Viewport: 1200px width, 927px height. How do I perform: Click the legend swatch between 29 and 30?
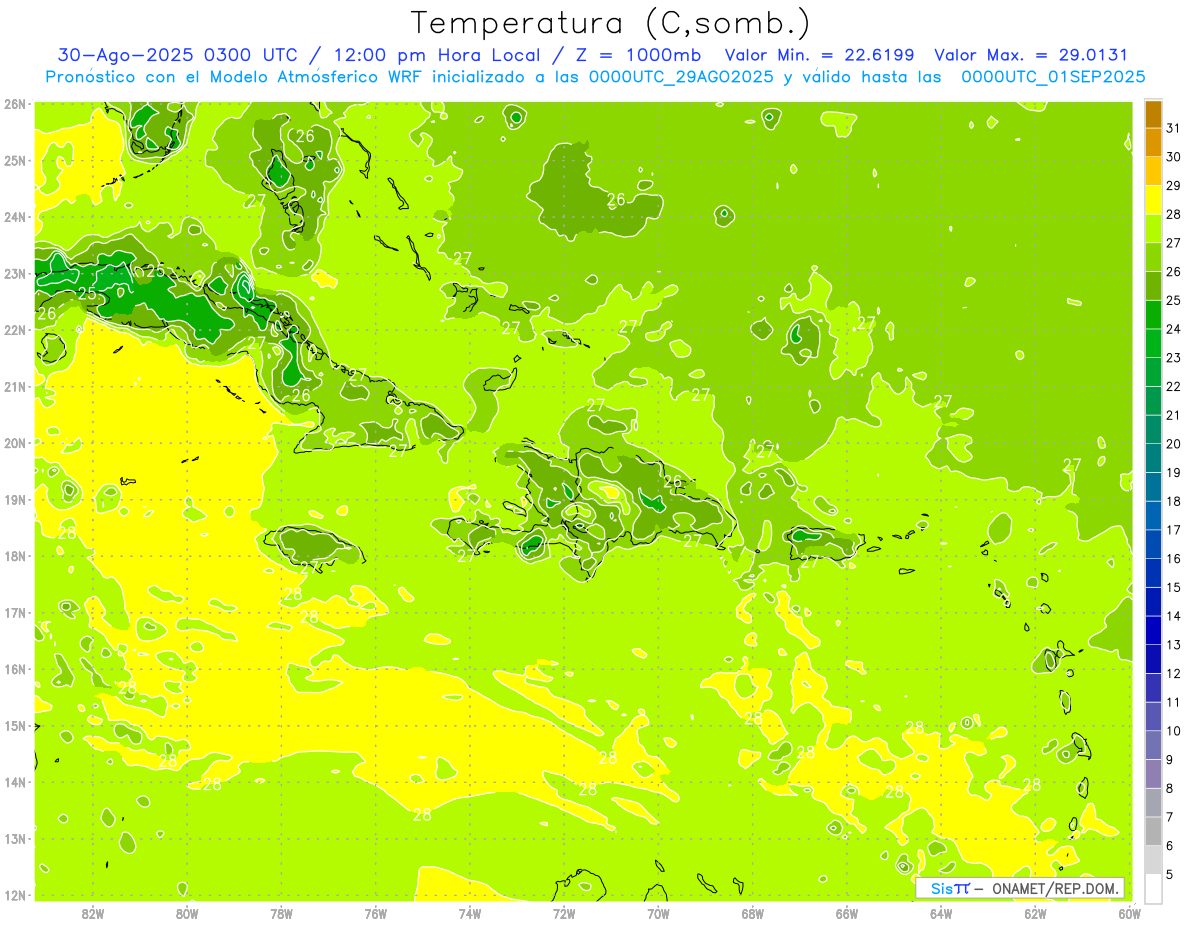click(1153, 172)
